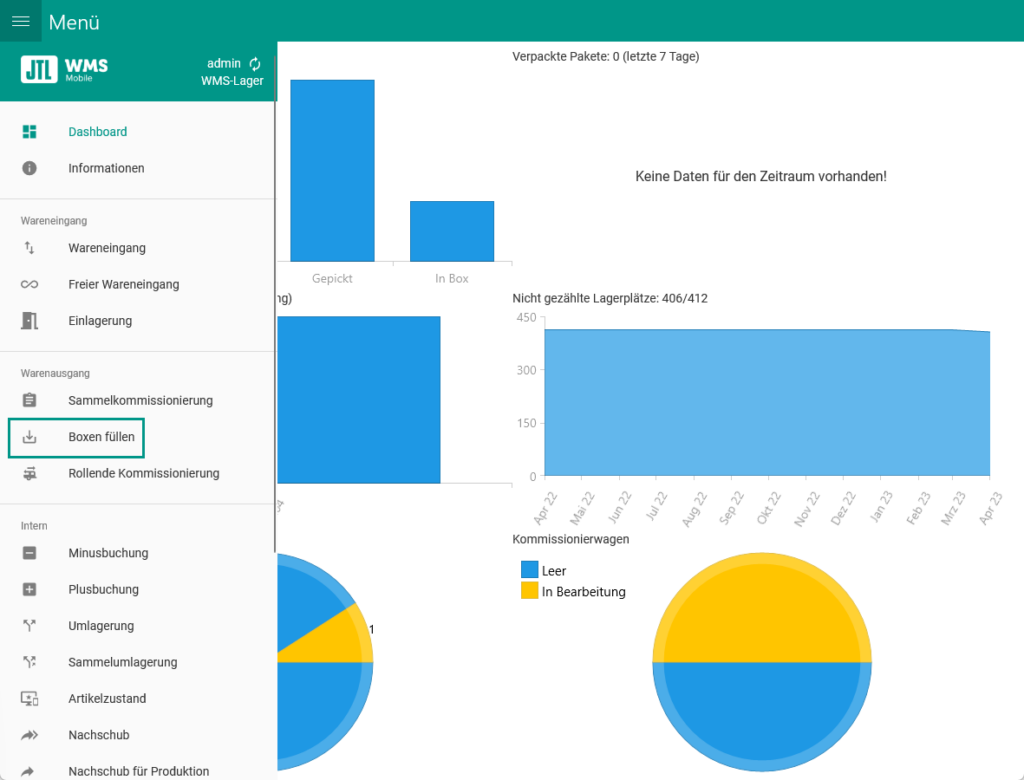Click the Nachschub für Produktion link
Image resolution: width=1024 pixels, height=780 pixels.
click(x=137, y=771)
